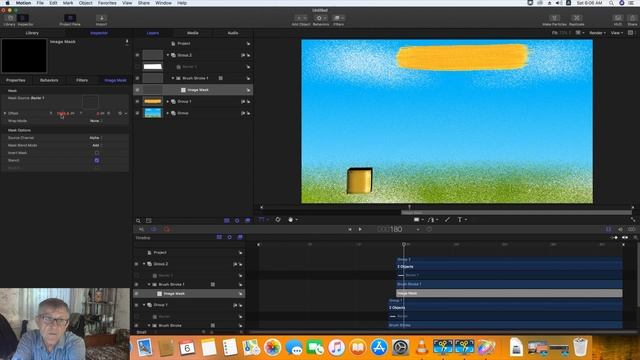Open Inspector Filters tab
The image size is (640, 360).
tap(82, 80)
